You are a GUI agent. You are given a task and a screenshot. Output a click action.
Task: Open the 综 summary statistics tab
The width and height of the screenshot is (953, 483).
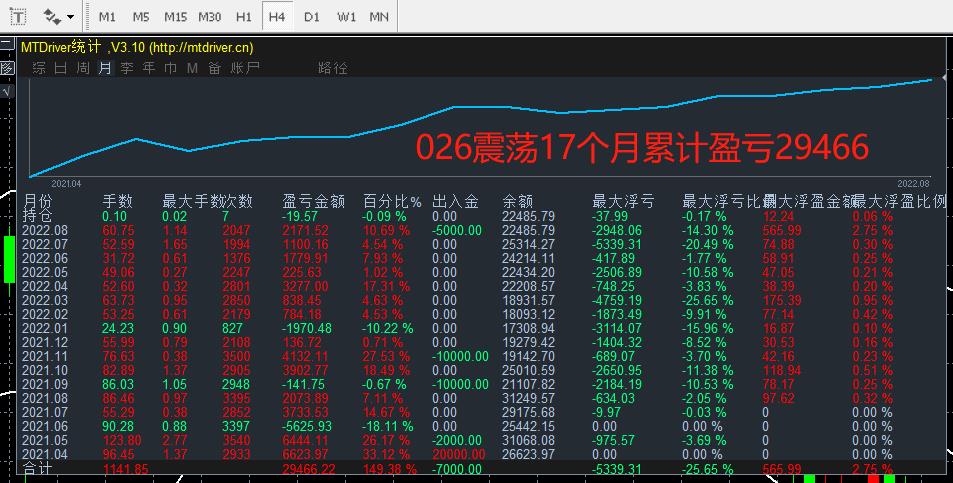[x=39, y=68]
